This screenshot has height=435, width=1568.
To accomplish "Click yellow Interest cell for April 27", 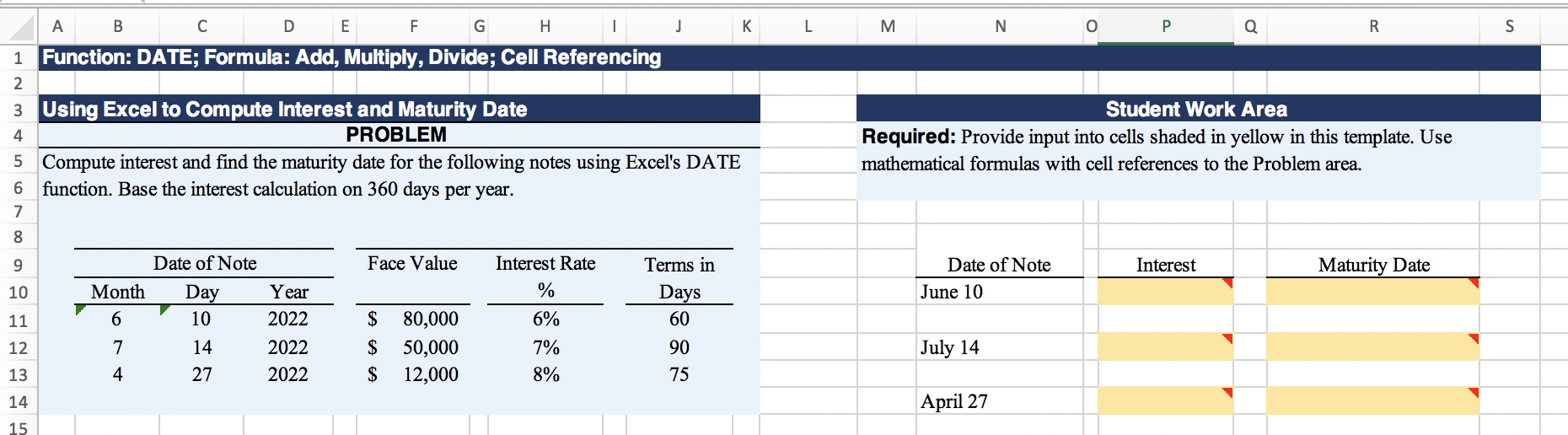I will [x=1166, y=400].
